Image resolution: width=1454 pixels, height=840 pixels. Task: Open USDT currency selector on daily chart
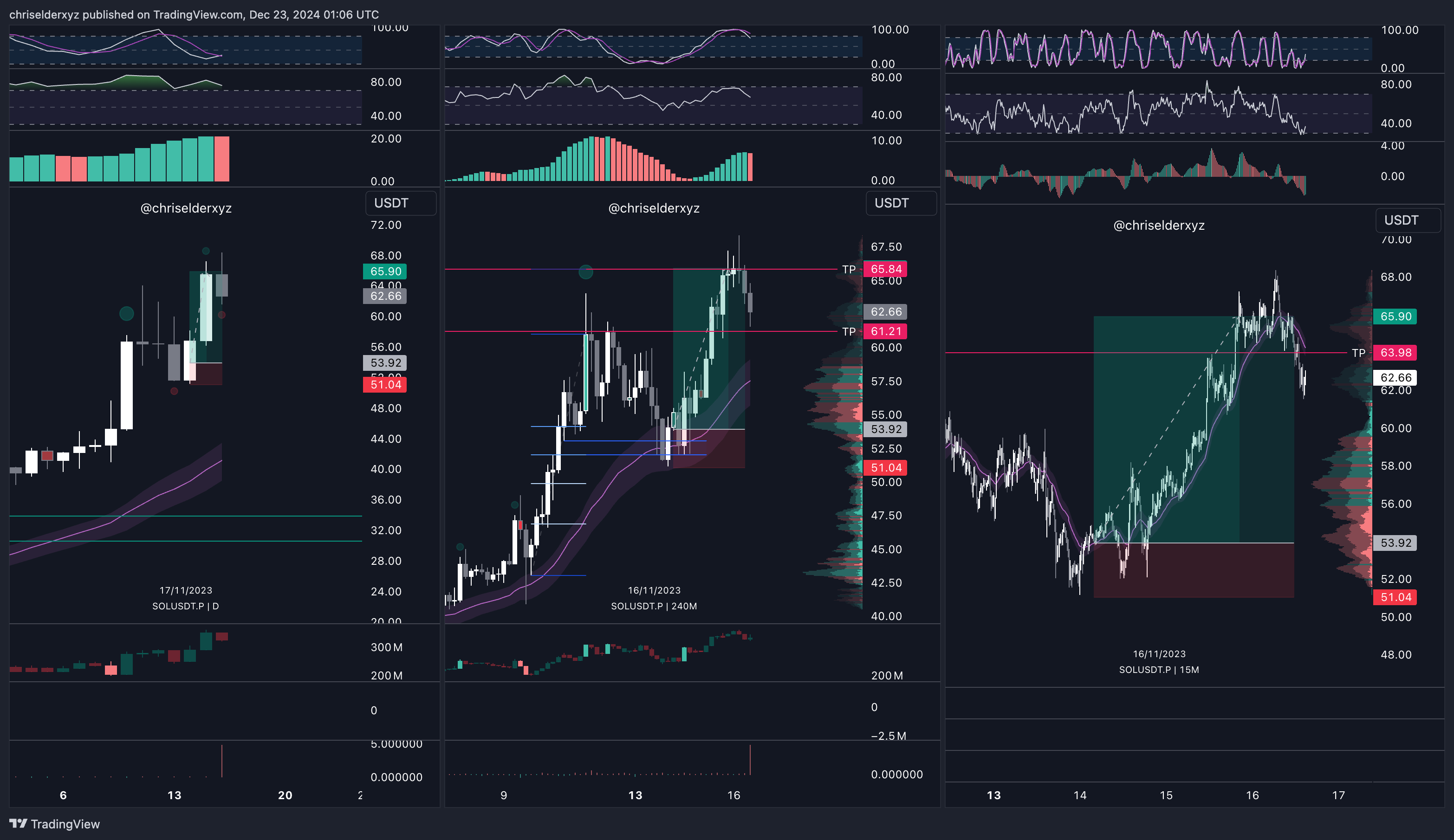coord(401,203)
